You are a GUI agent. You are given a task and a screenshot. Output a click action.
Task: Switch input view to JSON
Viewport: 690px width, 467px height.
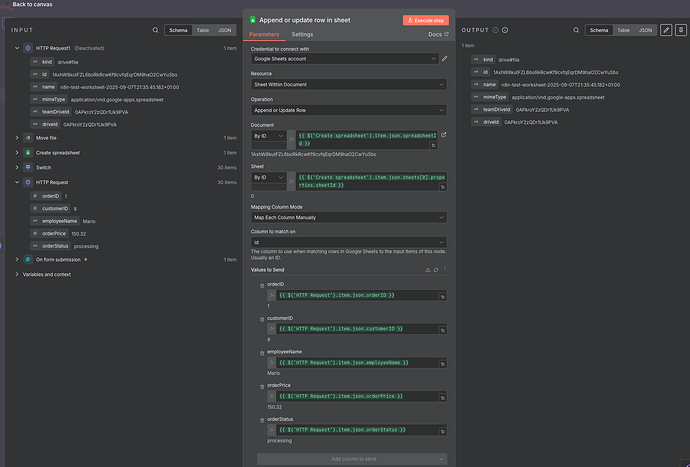point(225,31)
